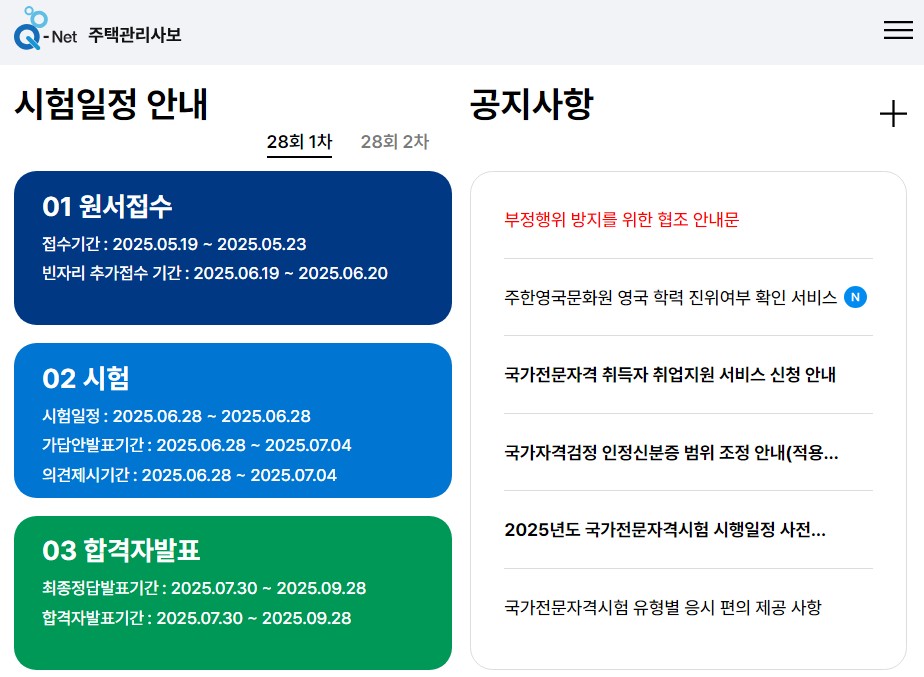Image resolution: width=924 pixels, height=677 pixels.
Task: Click the blue N badge on the 주한영국문화원 notice
Action: point(855,297)
